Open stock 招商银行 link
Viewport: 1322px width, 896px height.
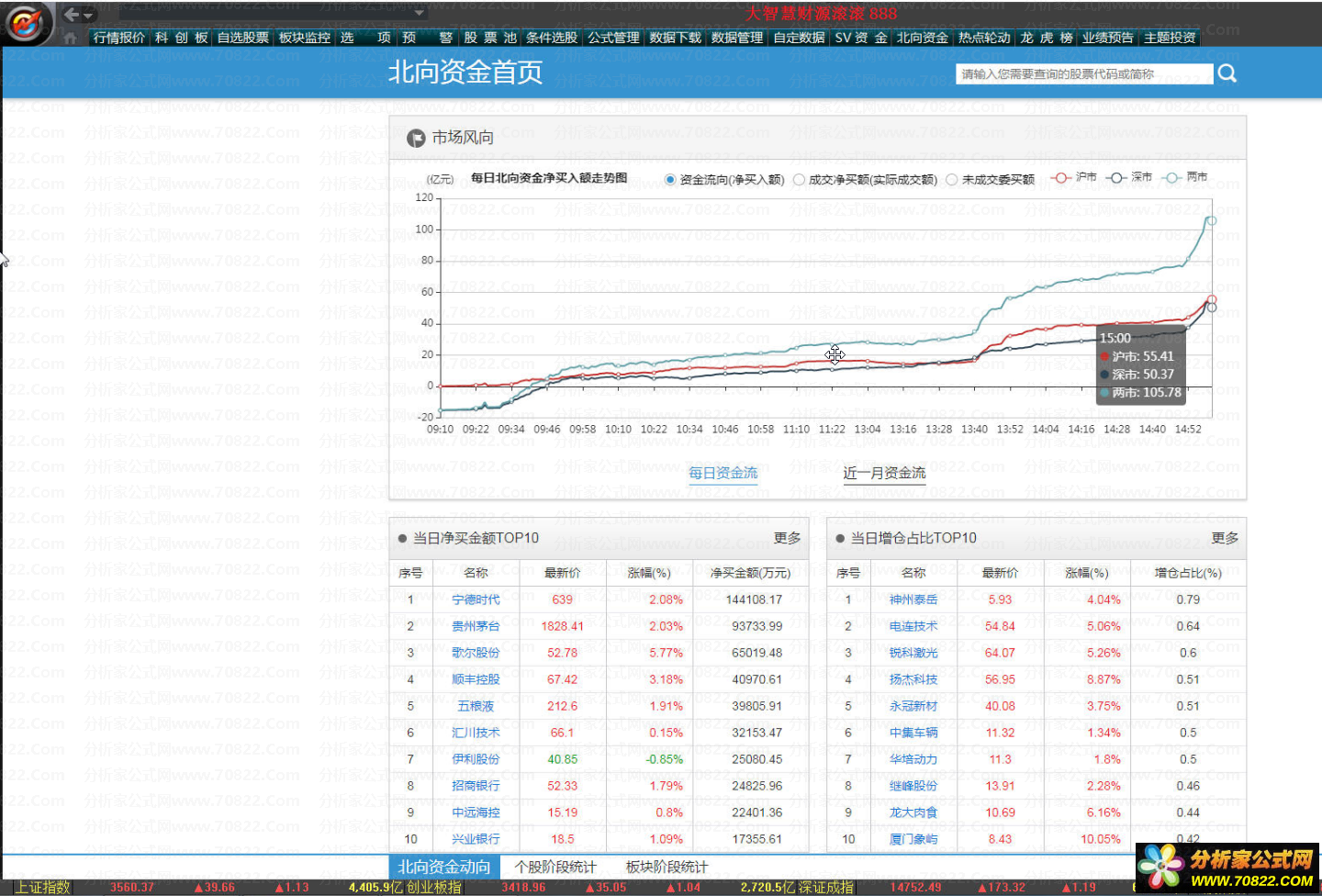pos(476,786)
